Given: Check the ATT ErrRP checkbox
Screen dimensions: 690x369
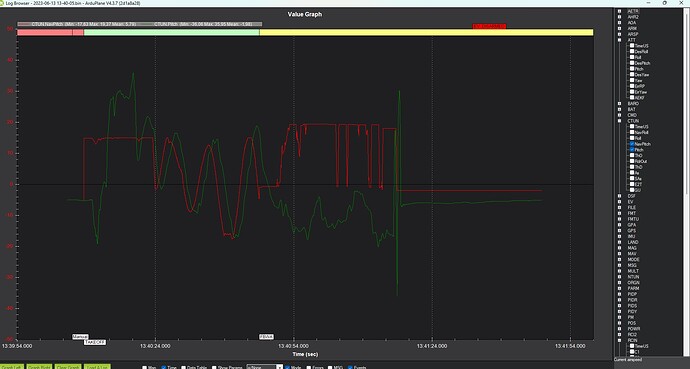Looking at the screenshot, I should [x=632, y=86].
